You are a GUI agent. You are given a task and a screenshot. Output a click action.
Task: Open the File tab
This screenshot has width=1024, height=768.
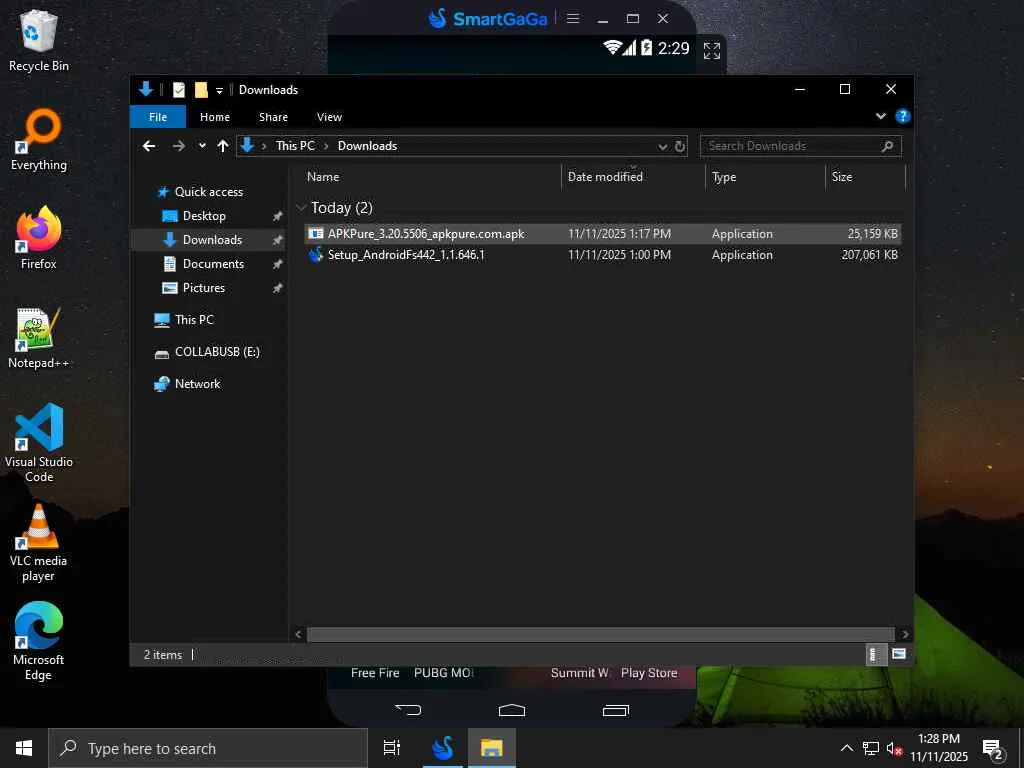coord(158,117)
